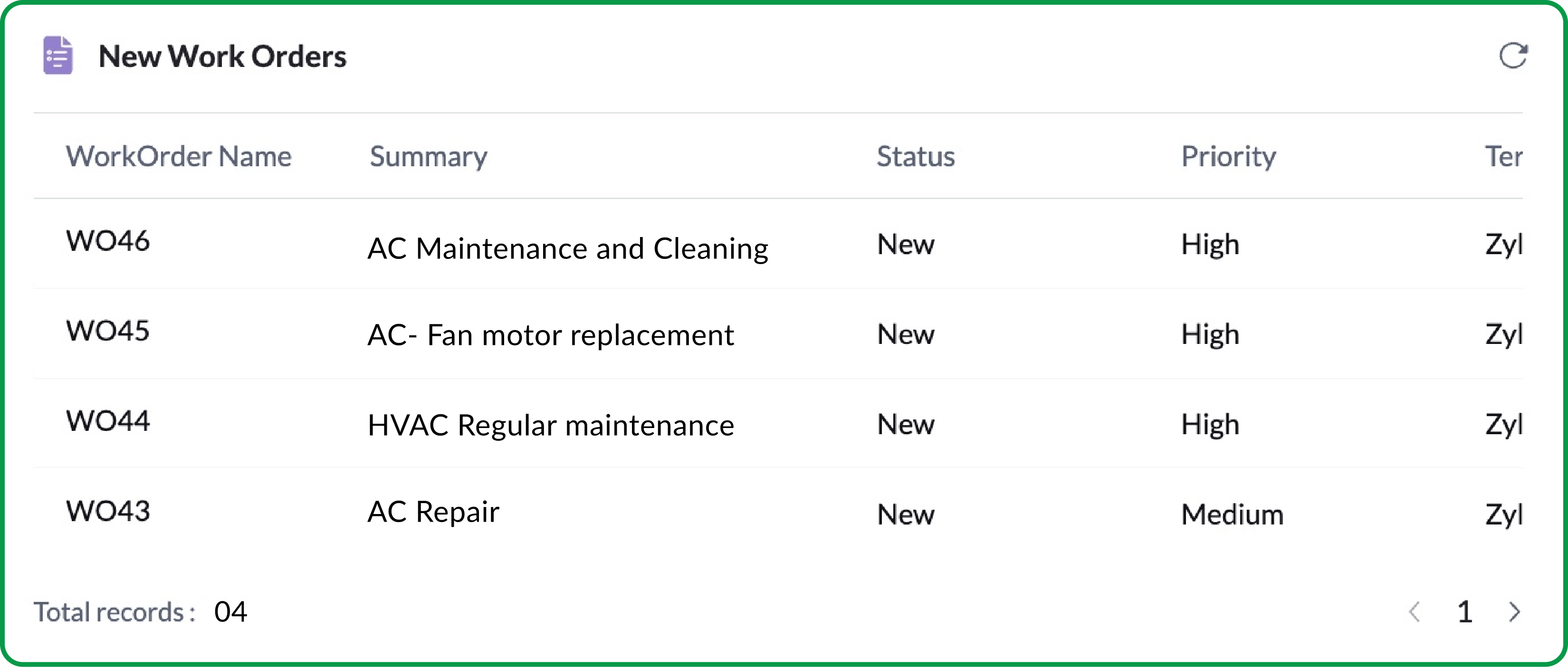Click the purple work orders document icon
Screen dimensions: 1568x667
(x=58, y=56)
